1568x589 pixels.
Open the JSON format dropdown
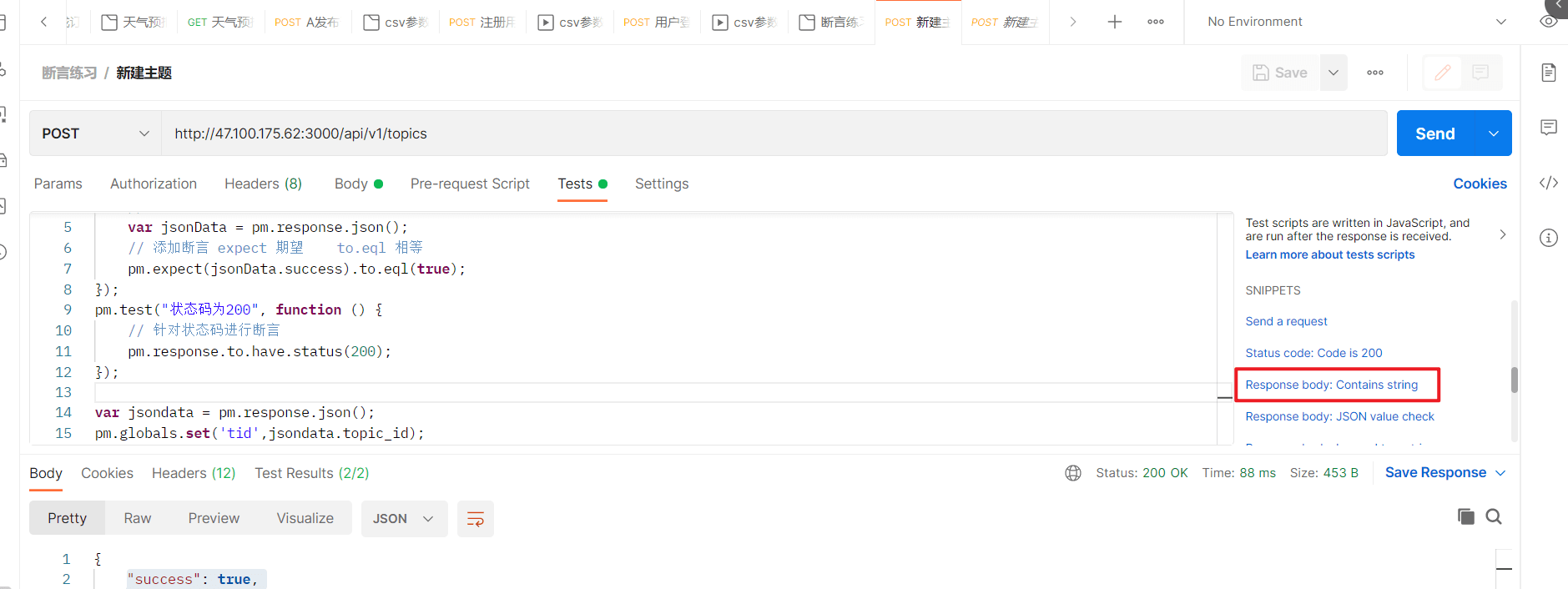(404, 519)
